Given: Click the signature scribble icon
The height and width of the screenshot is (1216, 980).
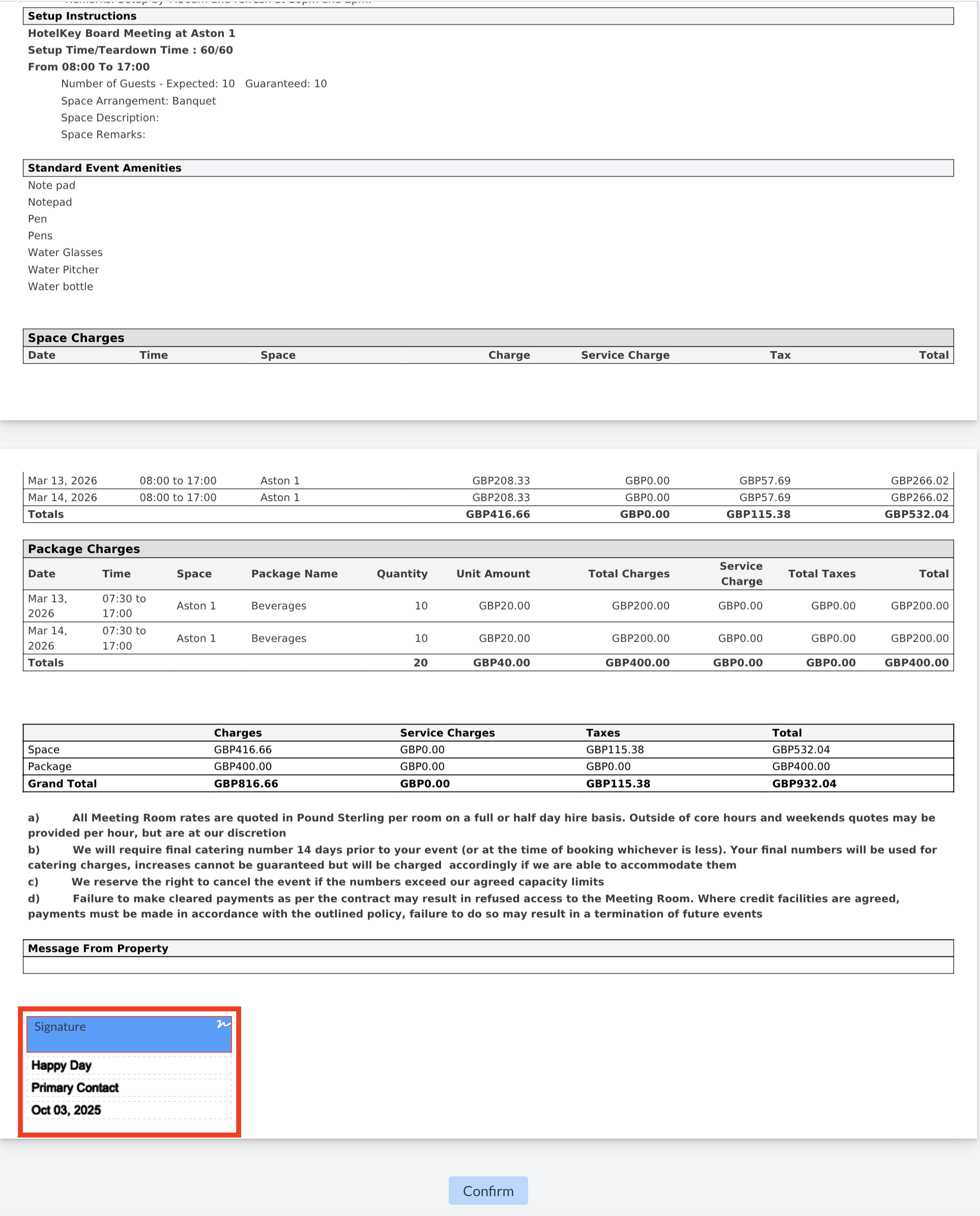Looking at the screenshot, I should point(223,1024).
